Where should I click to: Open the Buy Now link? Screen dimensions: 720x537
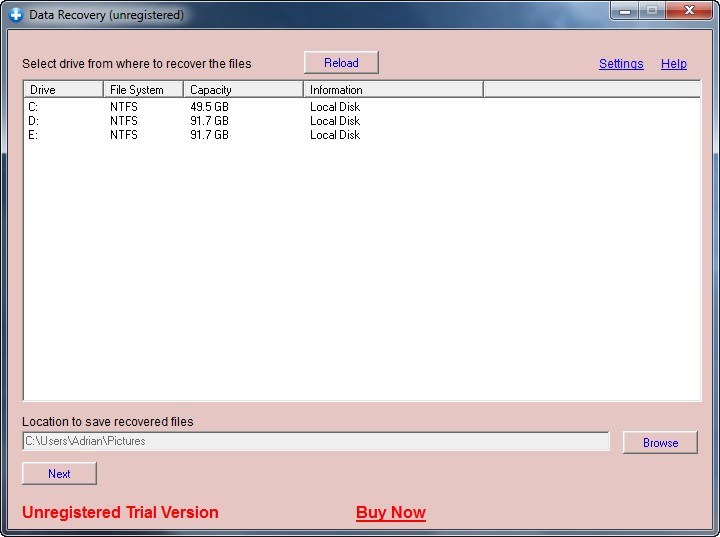(391, 512)
